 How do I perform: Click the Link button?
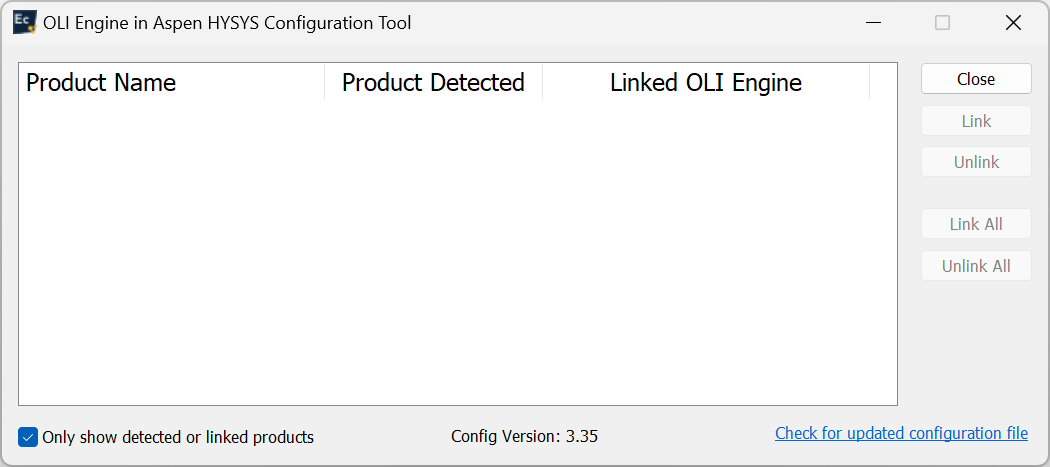pyautogui.click(x=975, y=121)
